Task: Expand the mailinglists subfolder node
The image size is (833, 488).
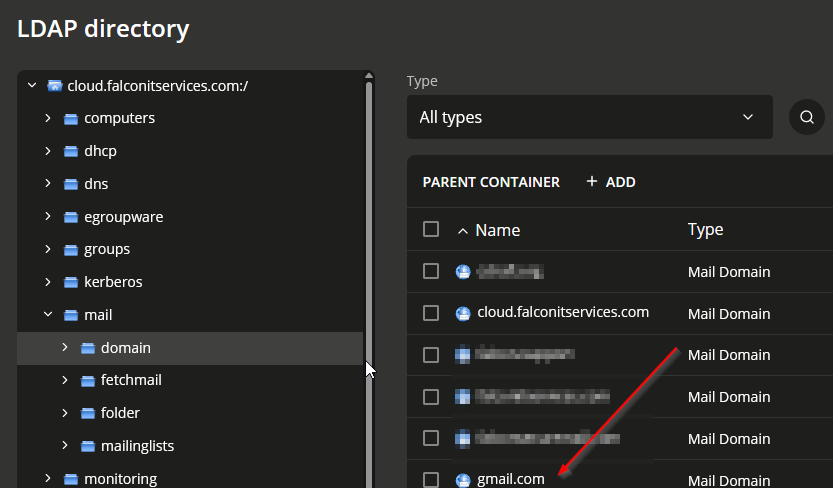Action: (65, 446)
